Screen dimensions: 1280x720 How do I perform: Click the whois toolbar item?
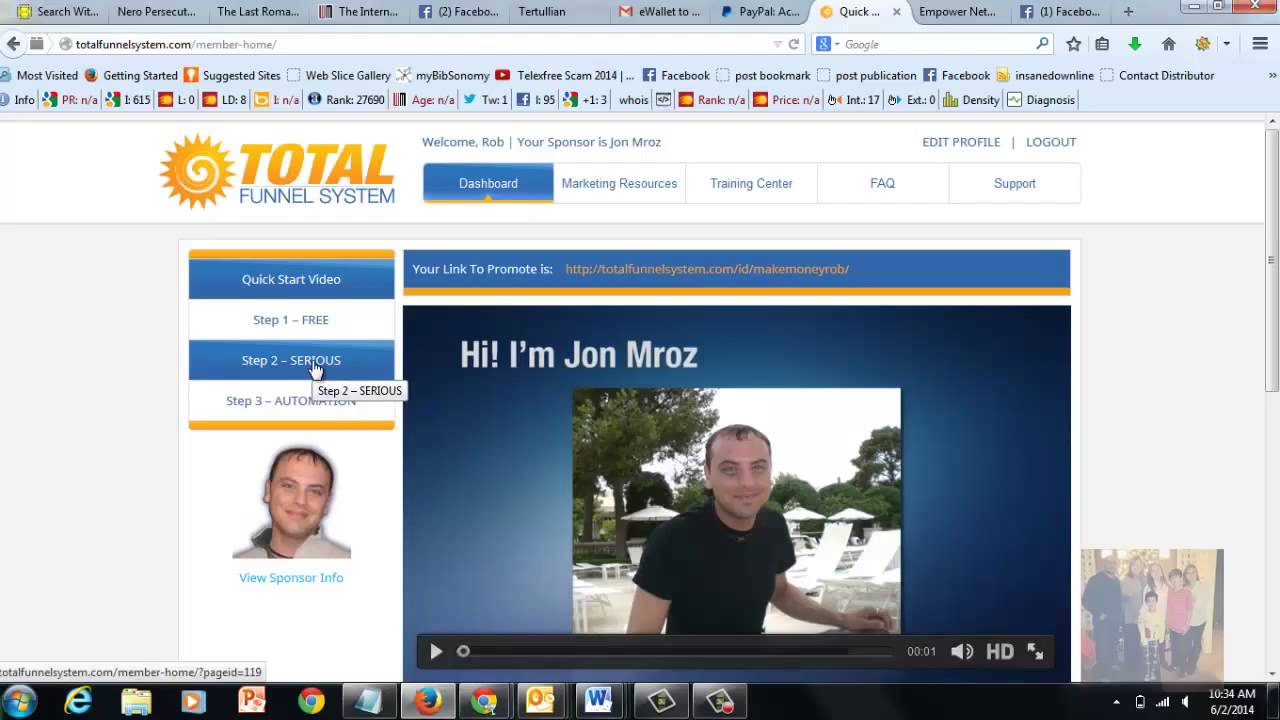coord(633,100)
